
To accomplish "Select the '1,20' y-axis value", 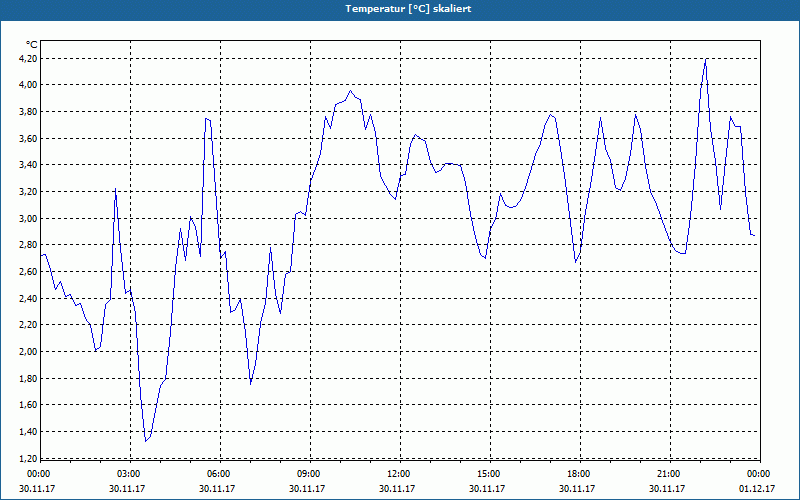I will click(x=29, y=458).
